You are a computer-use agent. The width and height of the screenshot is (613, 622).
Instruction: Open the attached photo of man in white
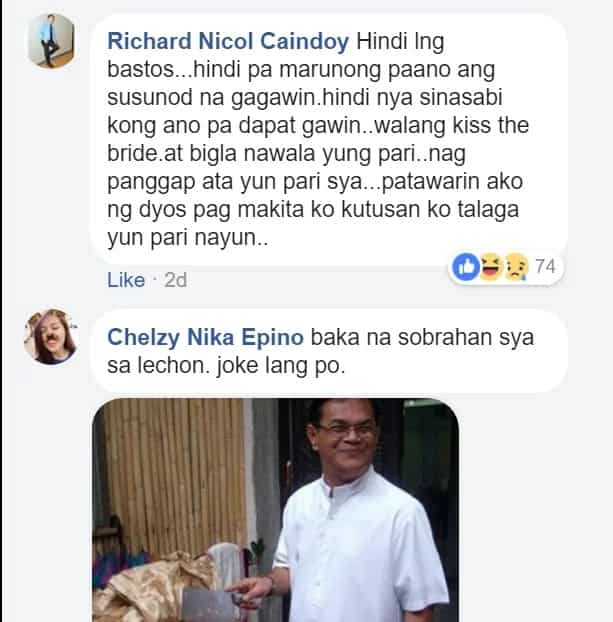click(276, 510)
